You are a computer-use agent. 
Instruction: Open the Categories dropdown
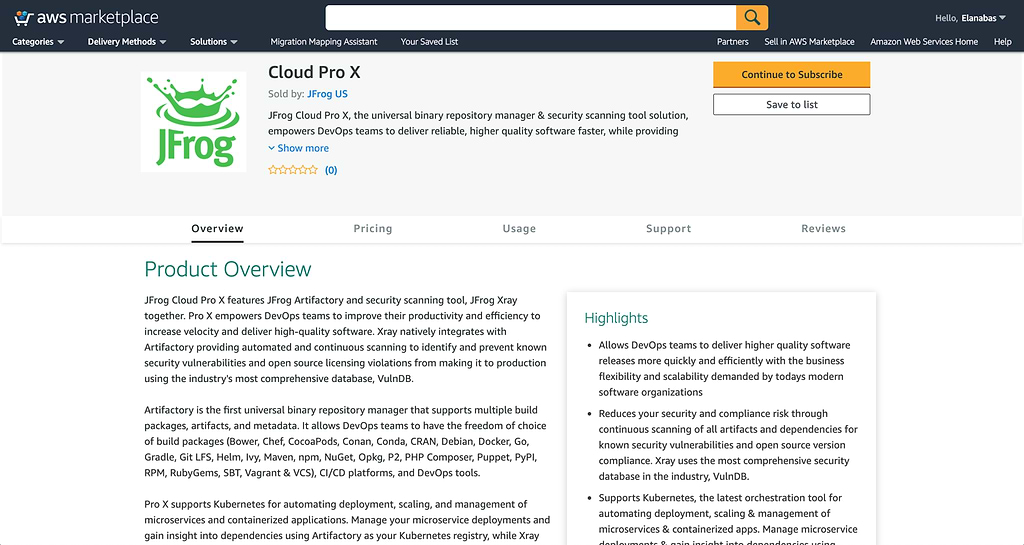(x=38, y=42)
